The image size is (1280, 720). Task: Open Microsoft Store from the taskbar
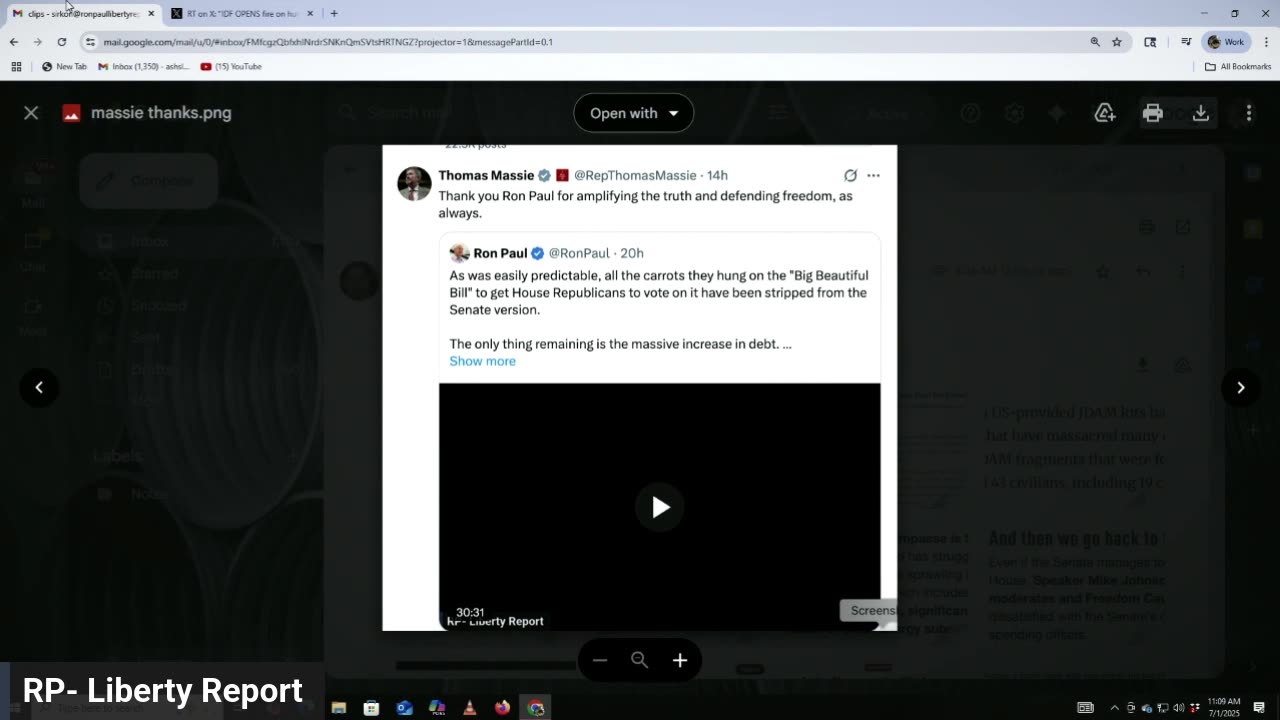click(371, 708)
